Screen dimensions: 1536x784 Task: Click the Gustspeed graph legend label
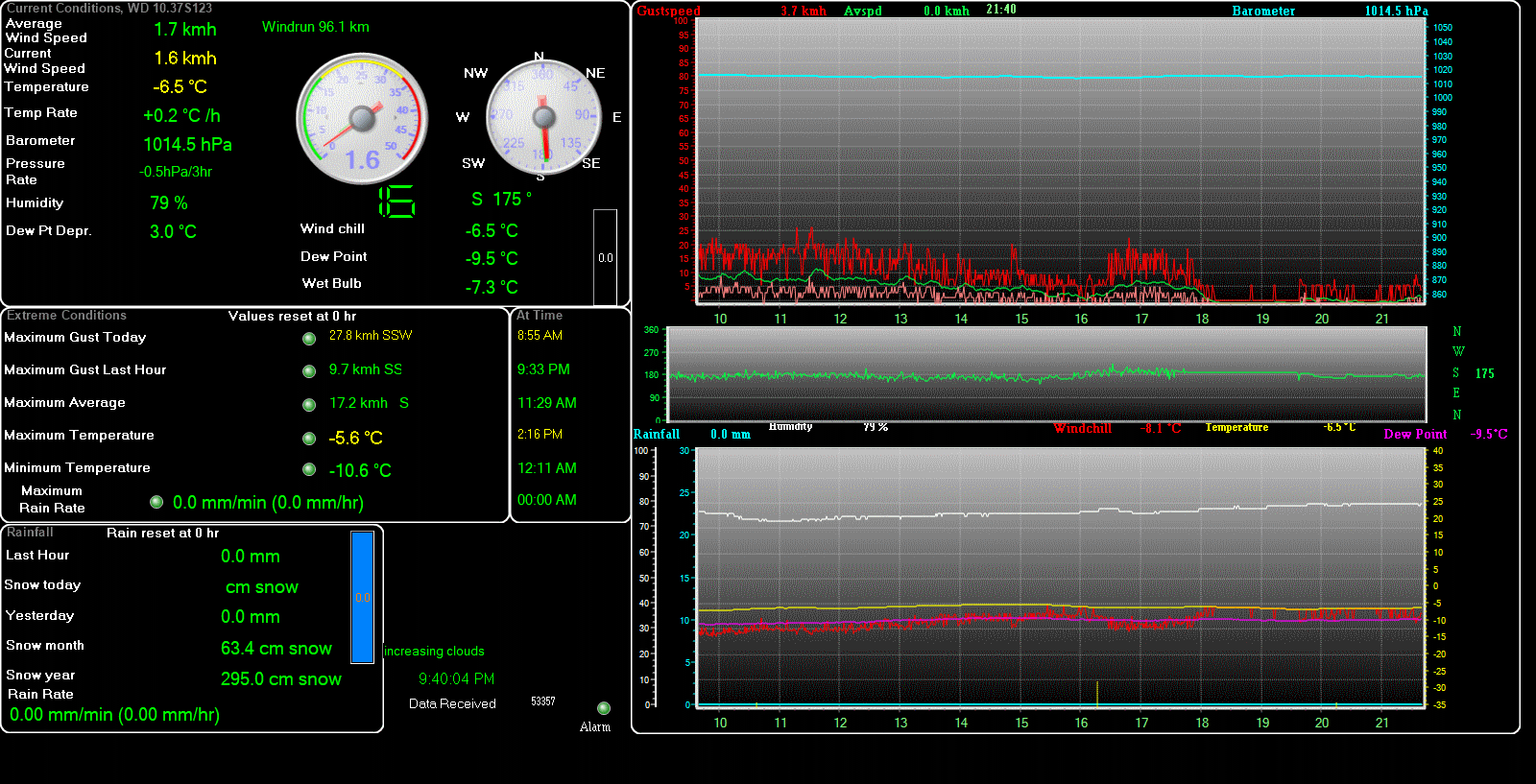click(669, 12)
